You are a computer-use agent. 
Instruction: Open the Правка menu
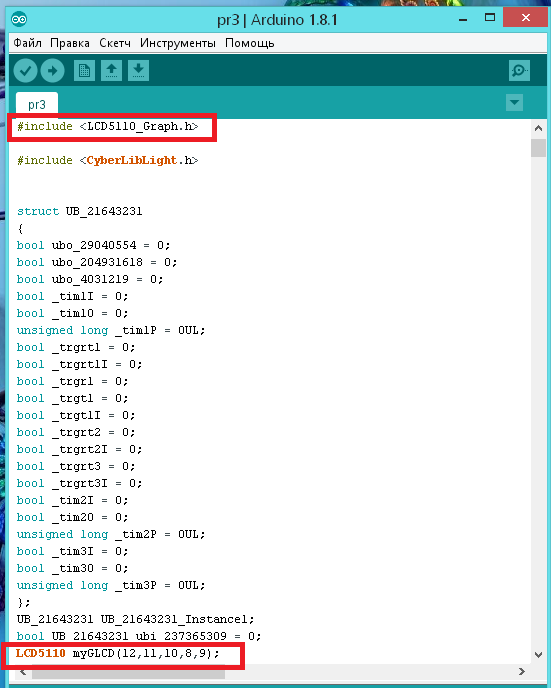[x=70, y=43]
